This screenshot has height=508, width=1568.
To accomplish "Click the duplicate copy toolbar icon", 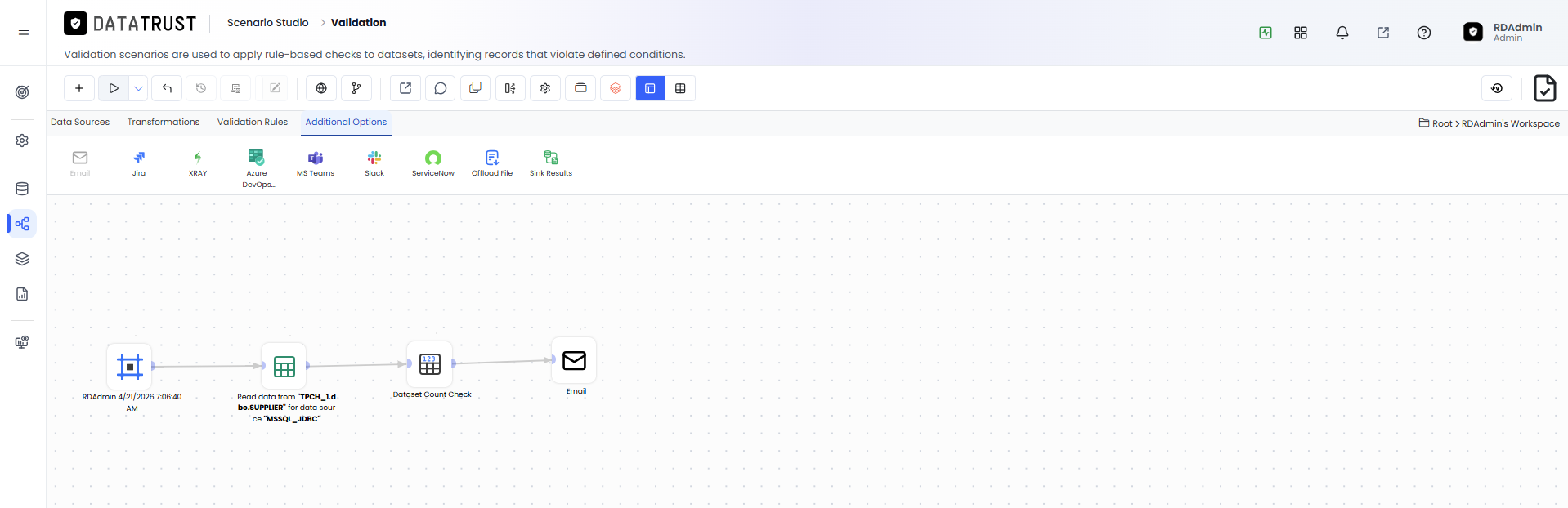I will (x=475, y=88).
